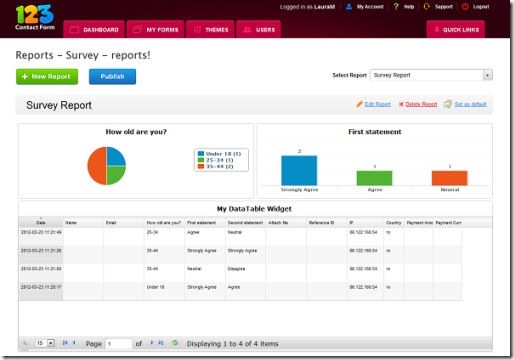Click the search magnifier icon in table footer

25,343
